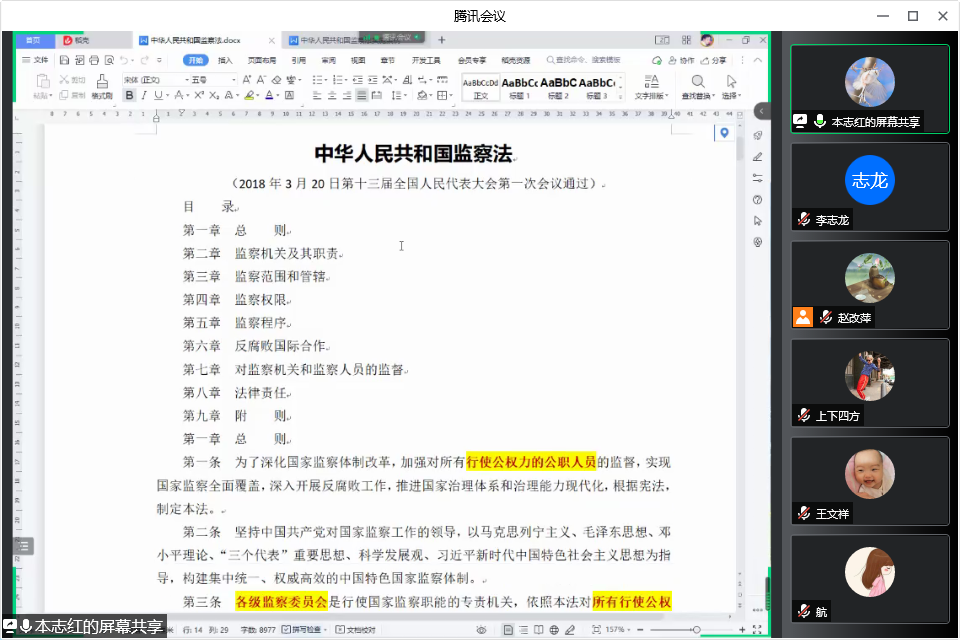Click the italic formatting icon
Image resolution: width=960 pixels, height=640 pixels.
144,96
